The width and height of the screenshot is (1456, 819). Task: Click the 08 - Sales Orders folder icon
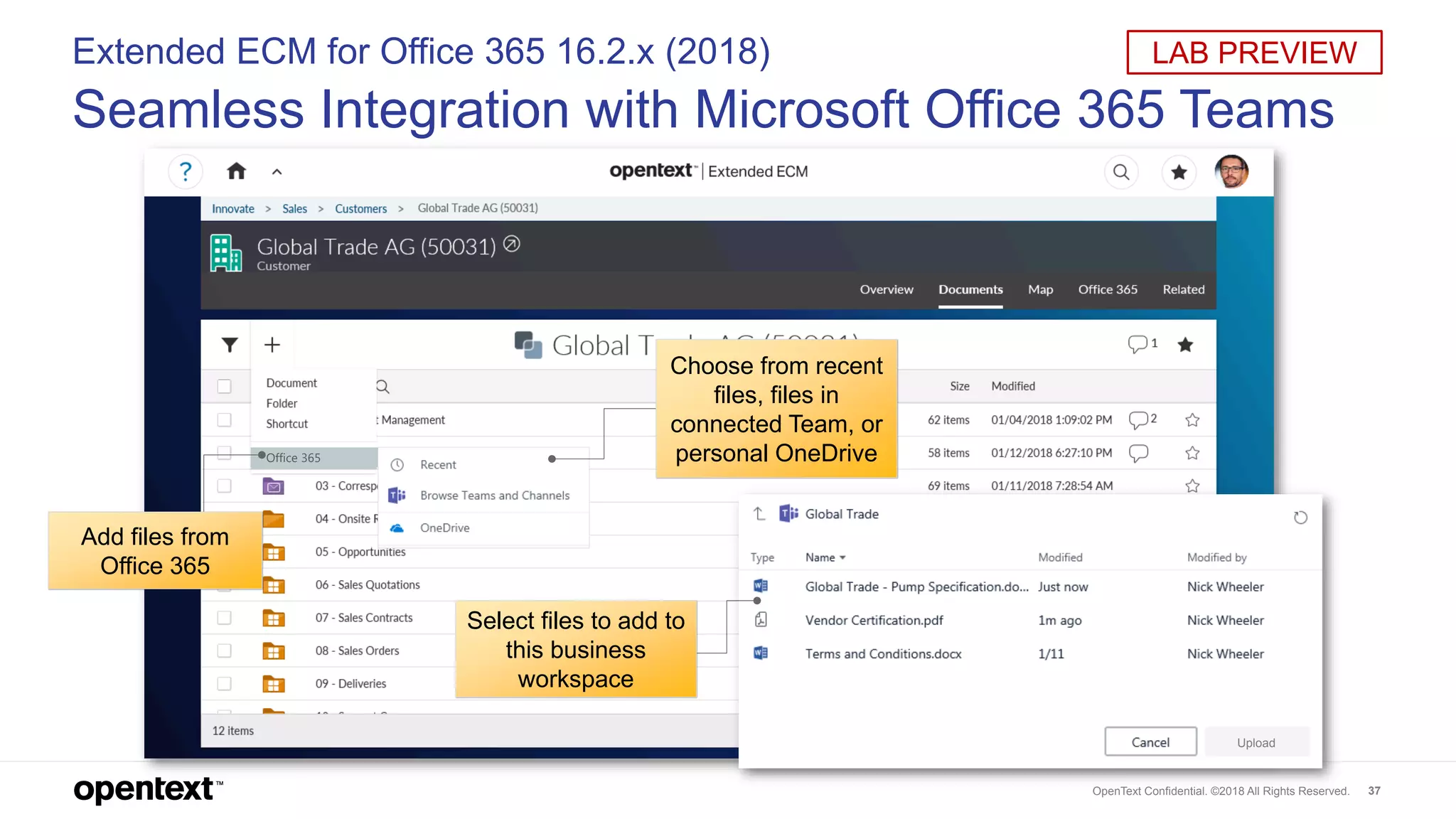[x=274, y=651]
